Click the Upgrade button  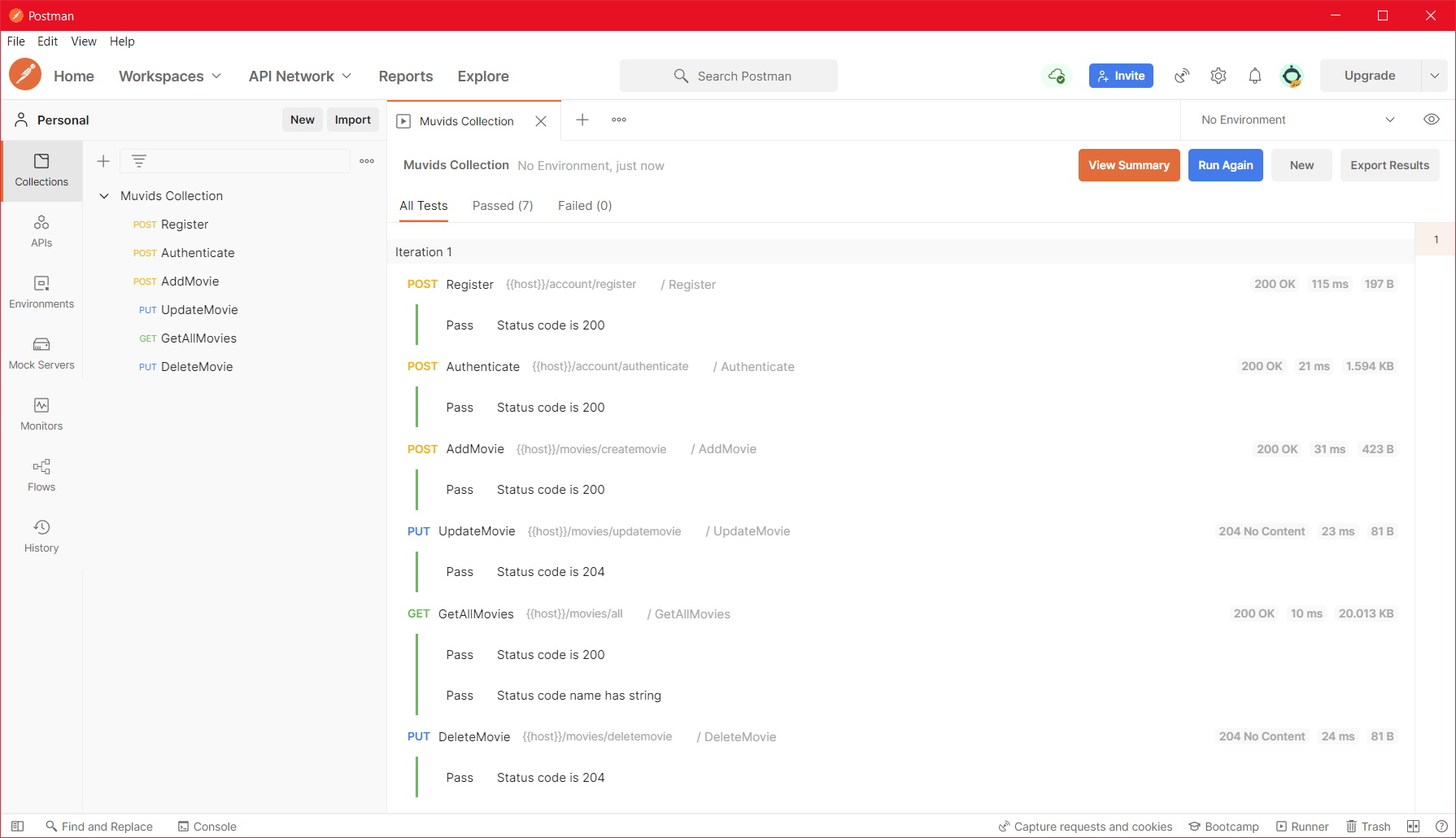coord(1370,76)
